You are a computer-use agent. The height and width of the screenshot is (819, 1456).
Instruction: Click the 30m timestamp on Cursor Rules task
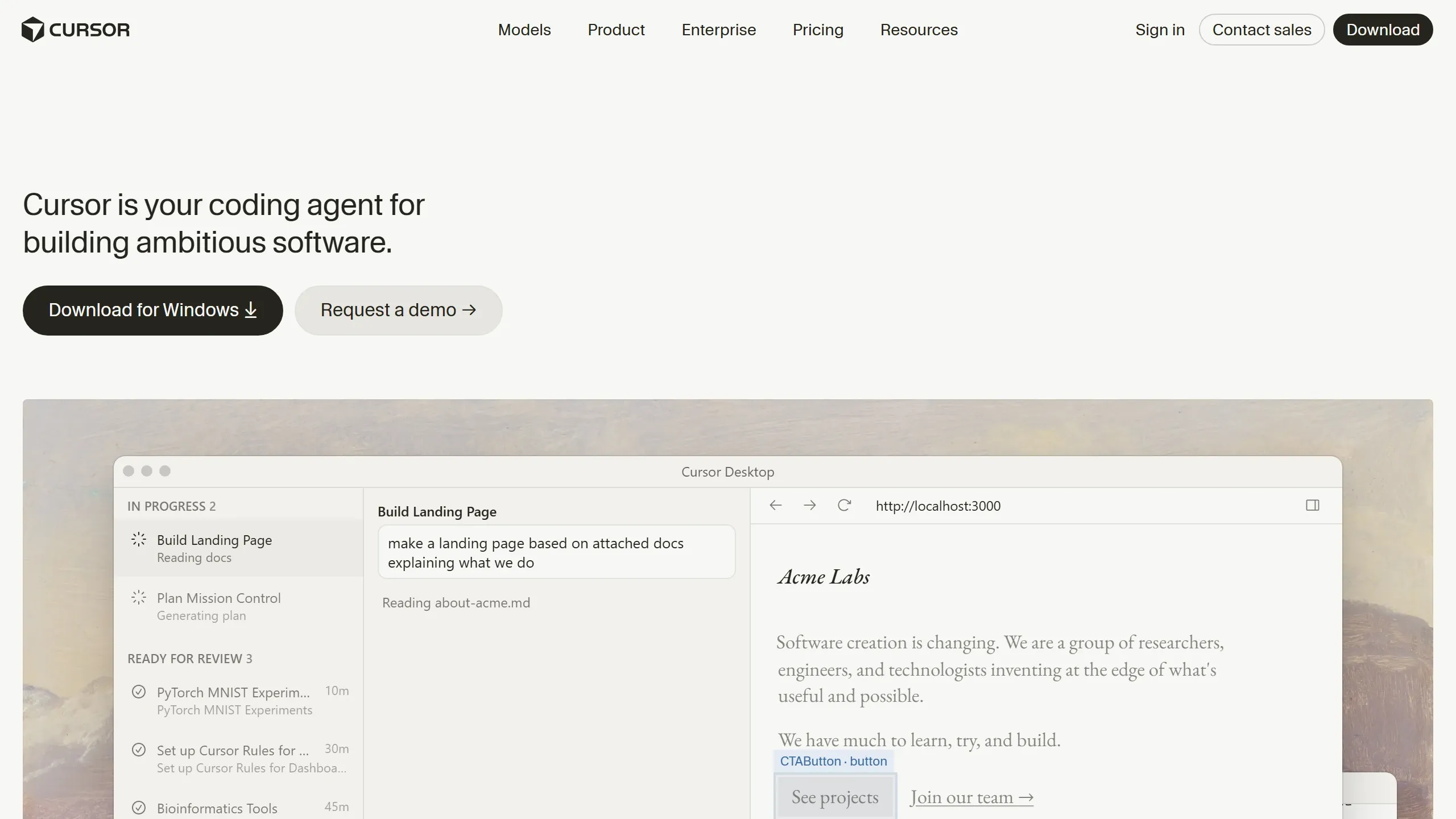(x=337, y=748)
